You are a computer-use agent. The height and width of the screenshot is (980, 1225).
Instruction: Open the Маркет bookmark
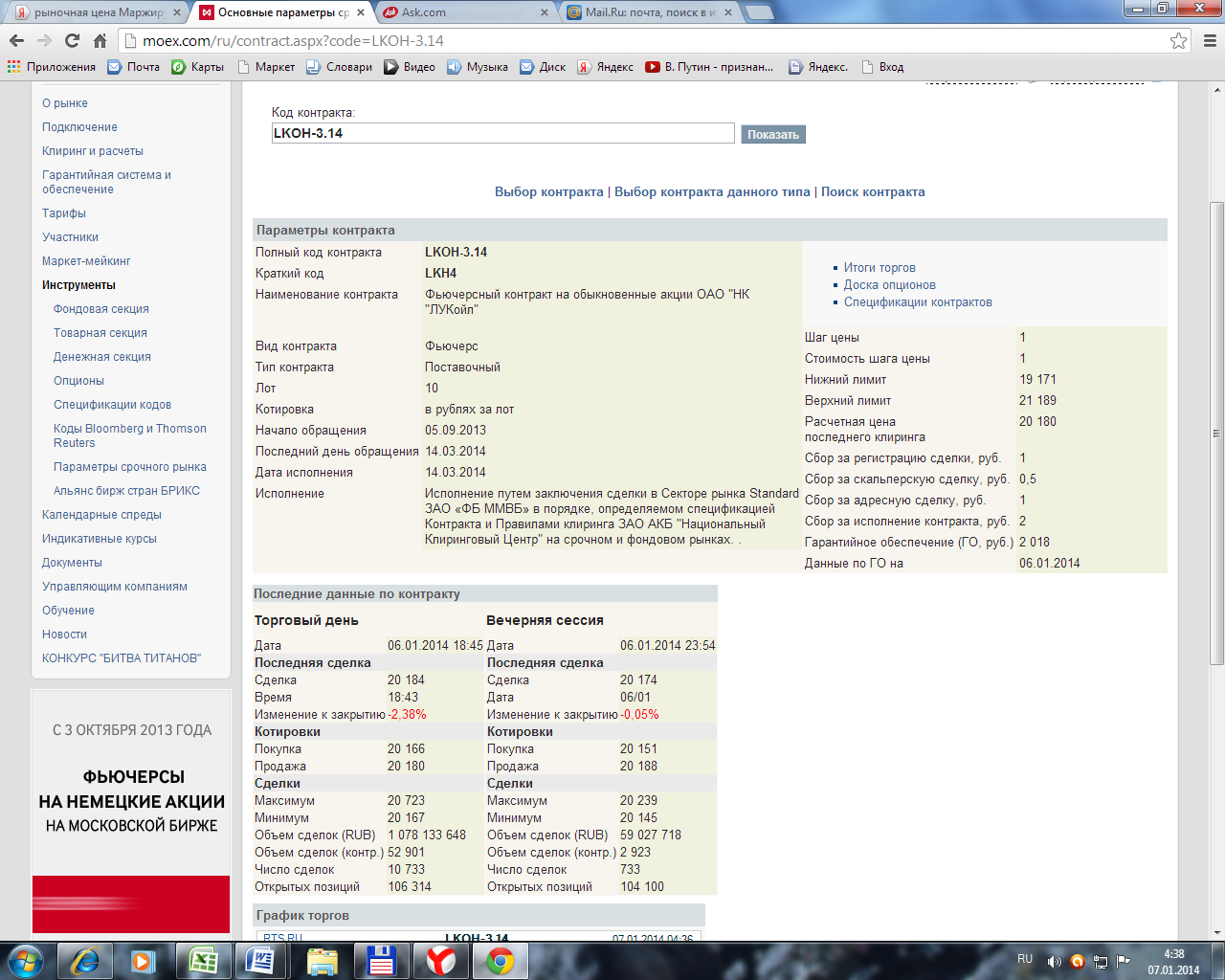pos(267,67)
